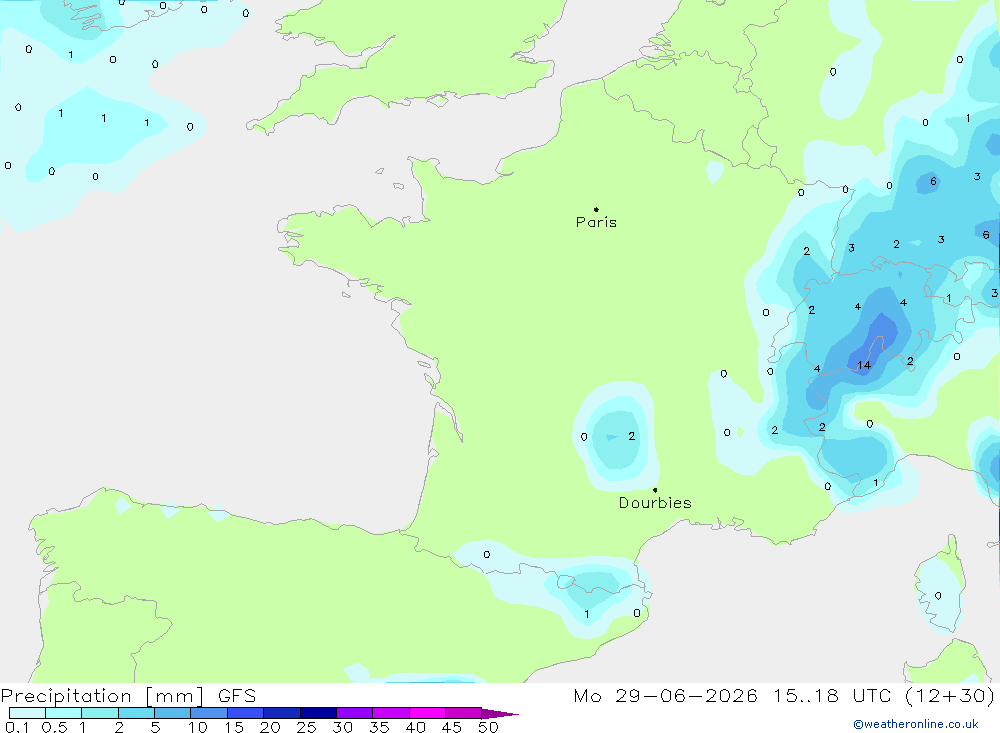The height and width of the screenshot is (733, 1000).
Task: Click the '15..18 UTC' time range text
Action: click(832, 696)
